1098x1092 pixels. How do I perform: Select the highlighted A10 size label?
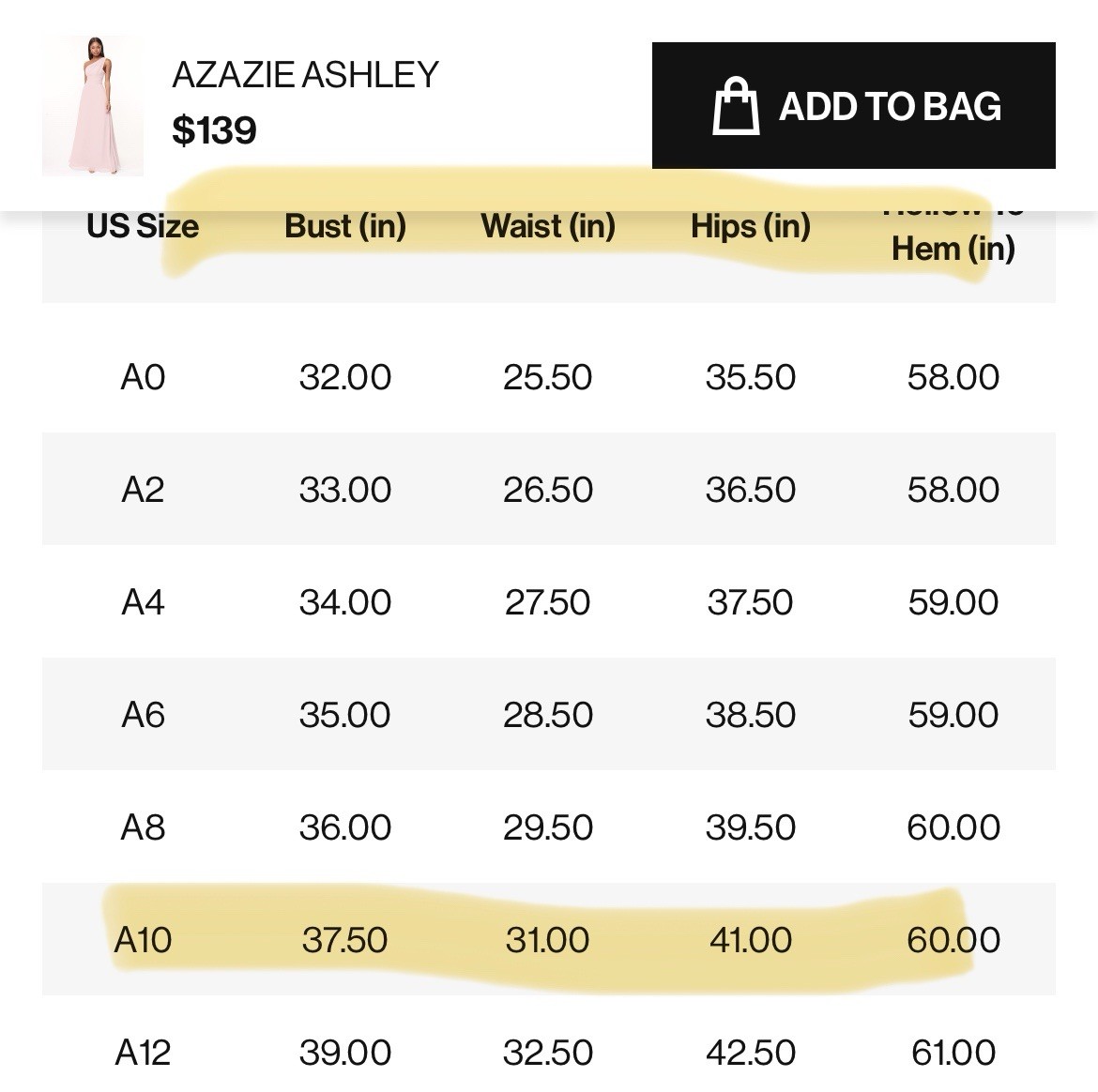(x=143, y=940)
